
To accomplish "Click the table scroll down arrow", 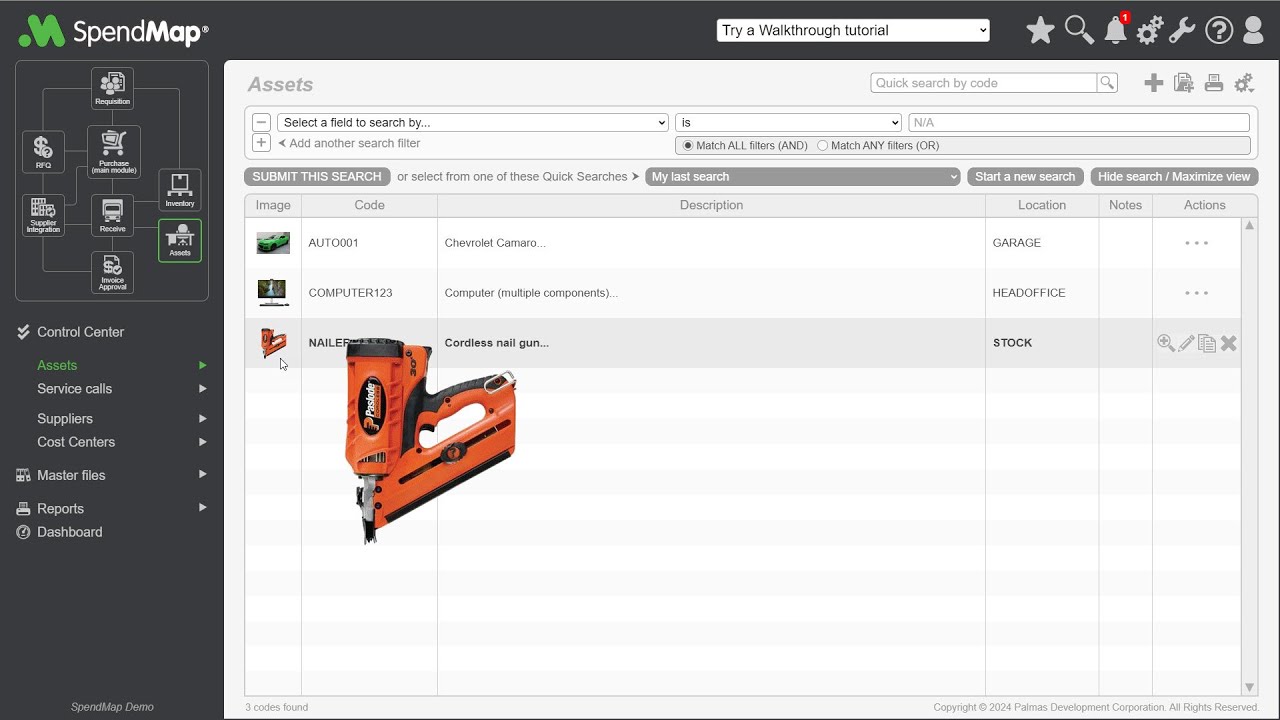I will pos(1249,687).
